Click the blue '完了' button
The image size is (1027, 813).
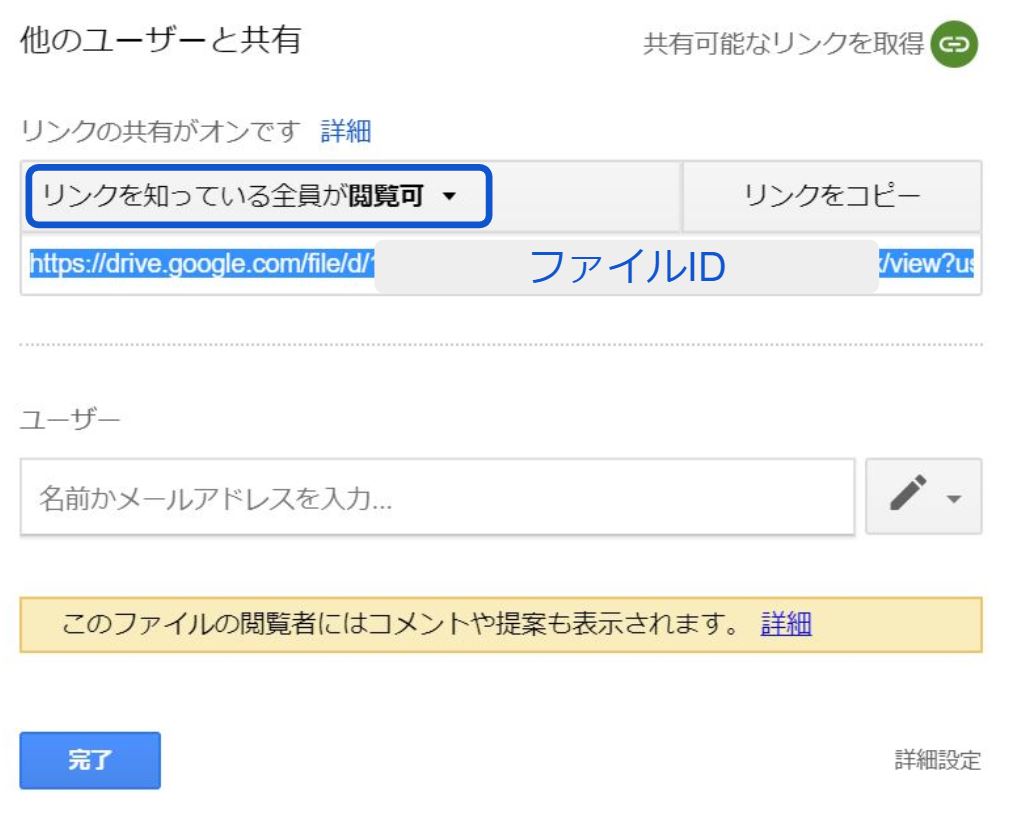pyautogui.click(x=90, y=760)
